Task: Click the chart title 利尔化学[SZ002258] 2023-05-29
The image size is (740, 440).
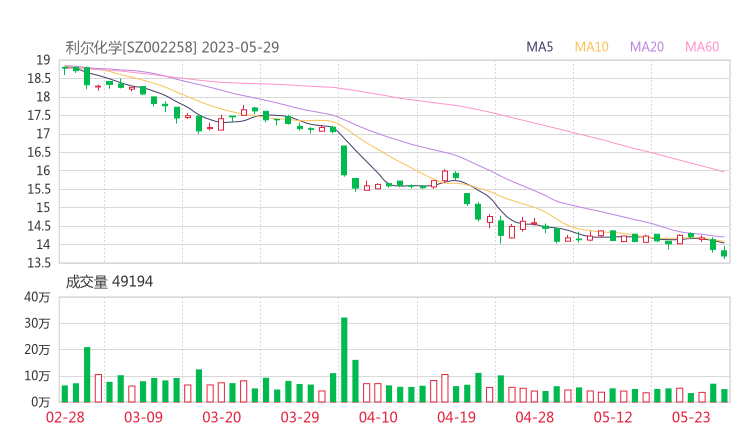Action: click(172, 47)
